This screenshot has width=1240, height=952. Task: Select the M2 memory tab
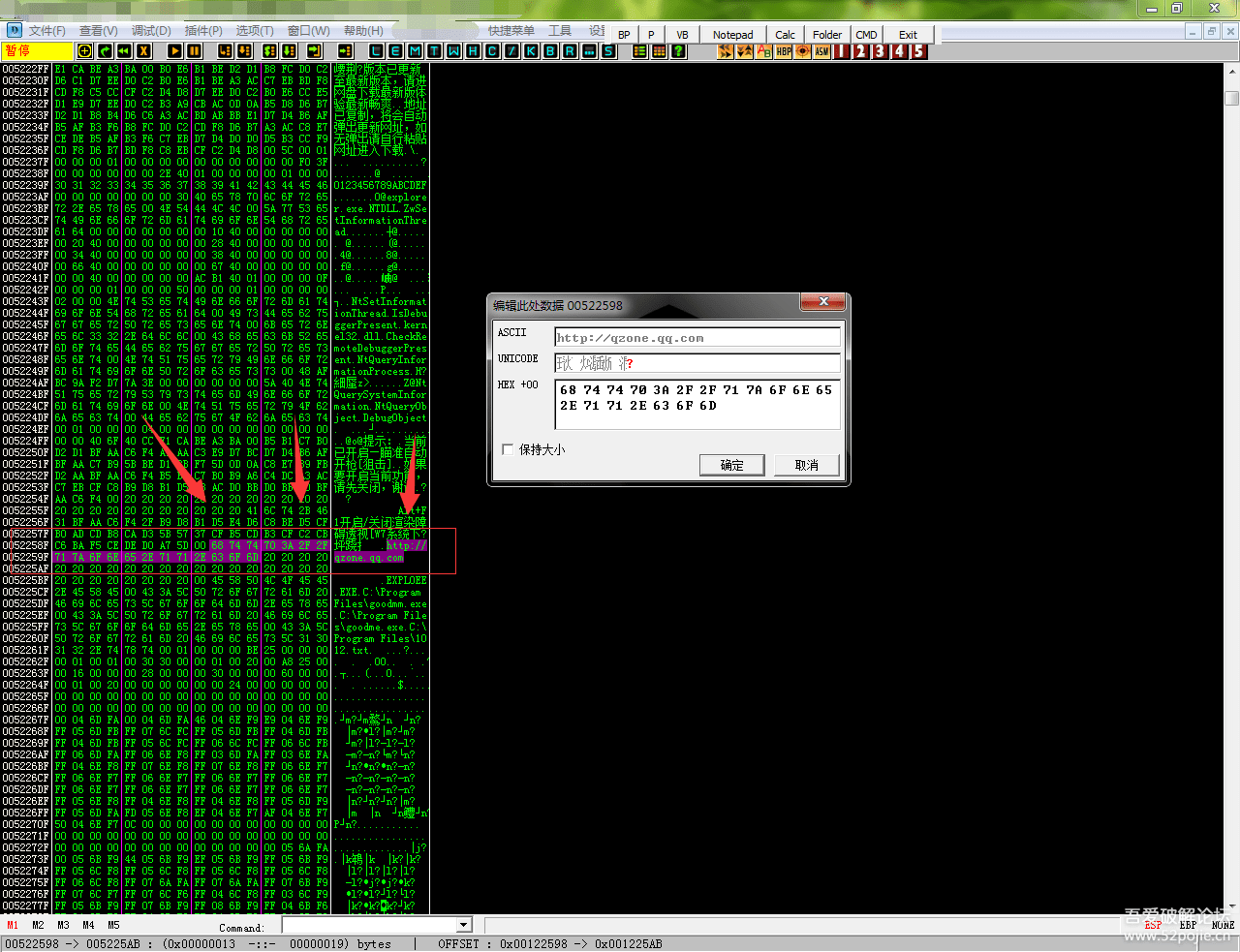38,926
